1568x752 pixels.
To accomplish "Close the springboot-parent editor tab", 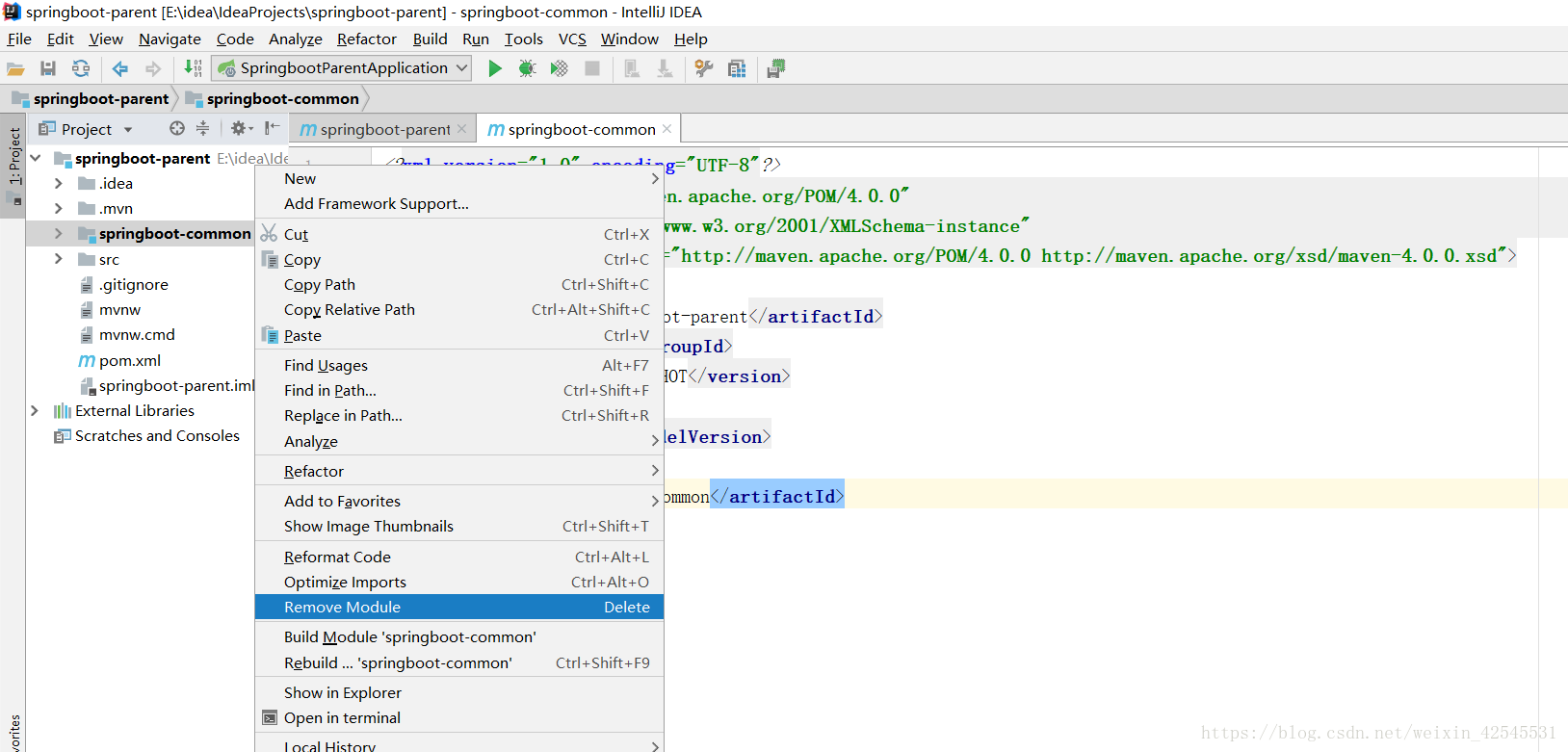I will [x=462, y=129].
